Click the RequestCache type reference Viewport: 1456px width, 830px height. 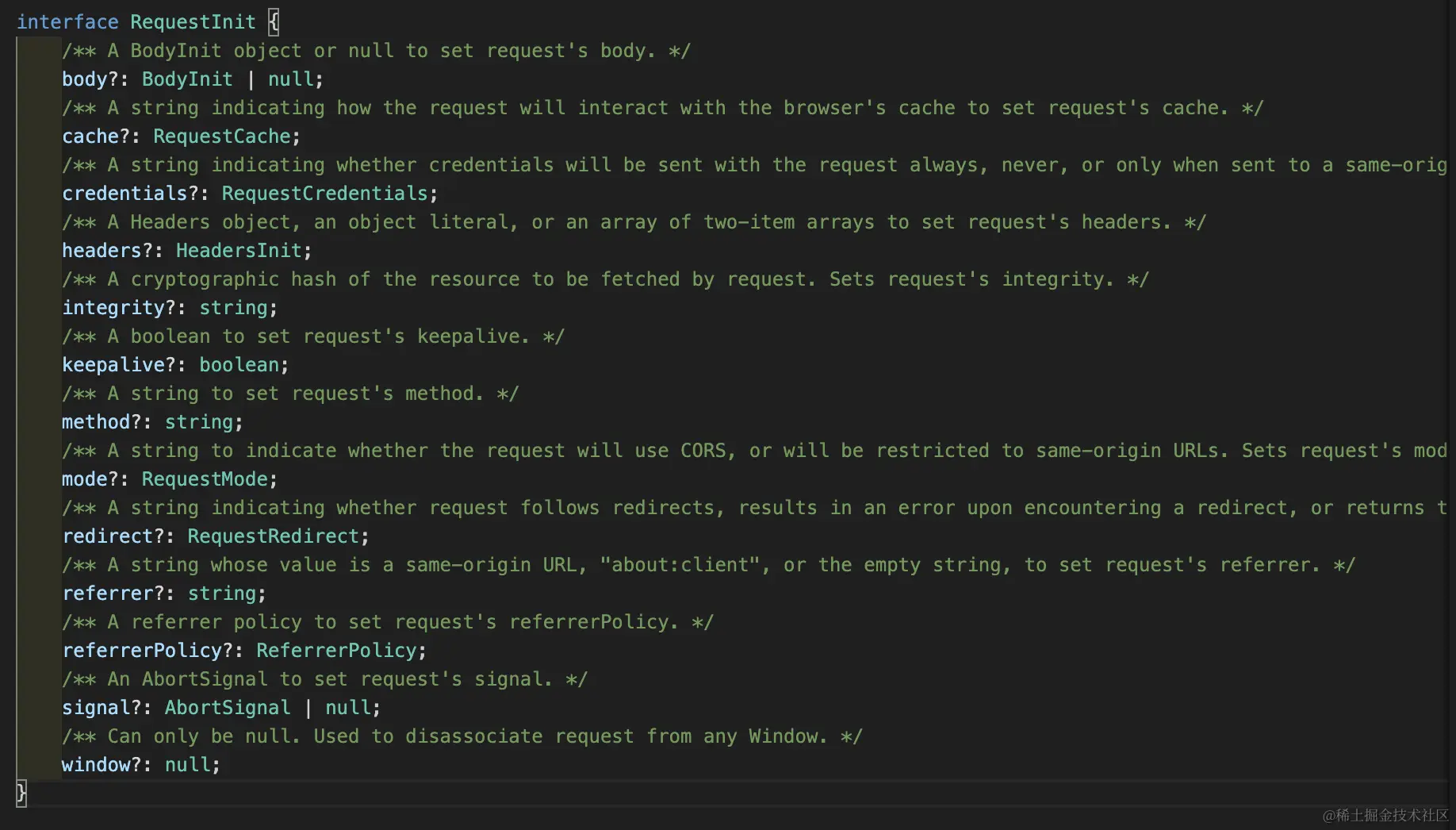[222, 136]
